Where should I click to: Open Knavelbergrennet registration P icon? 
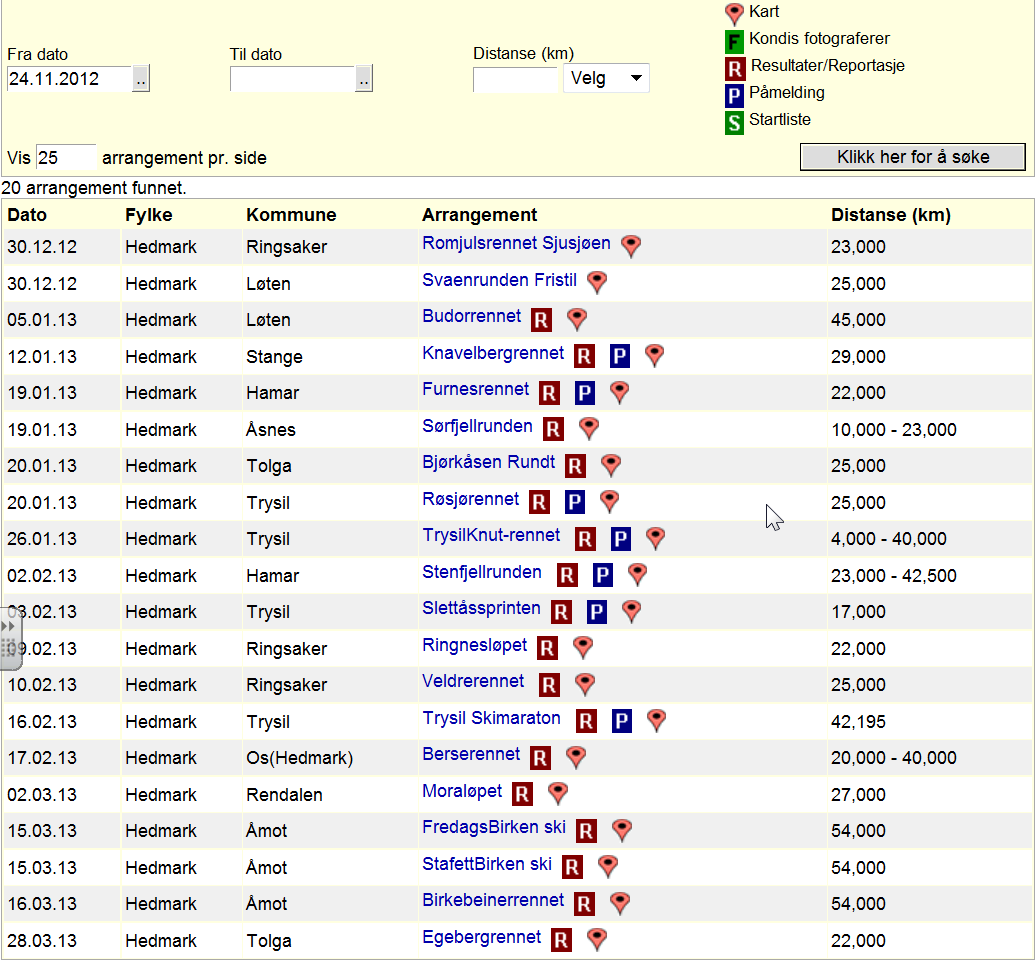pos(619,356)
